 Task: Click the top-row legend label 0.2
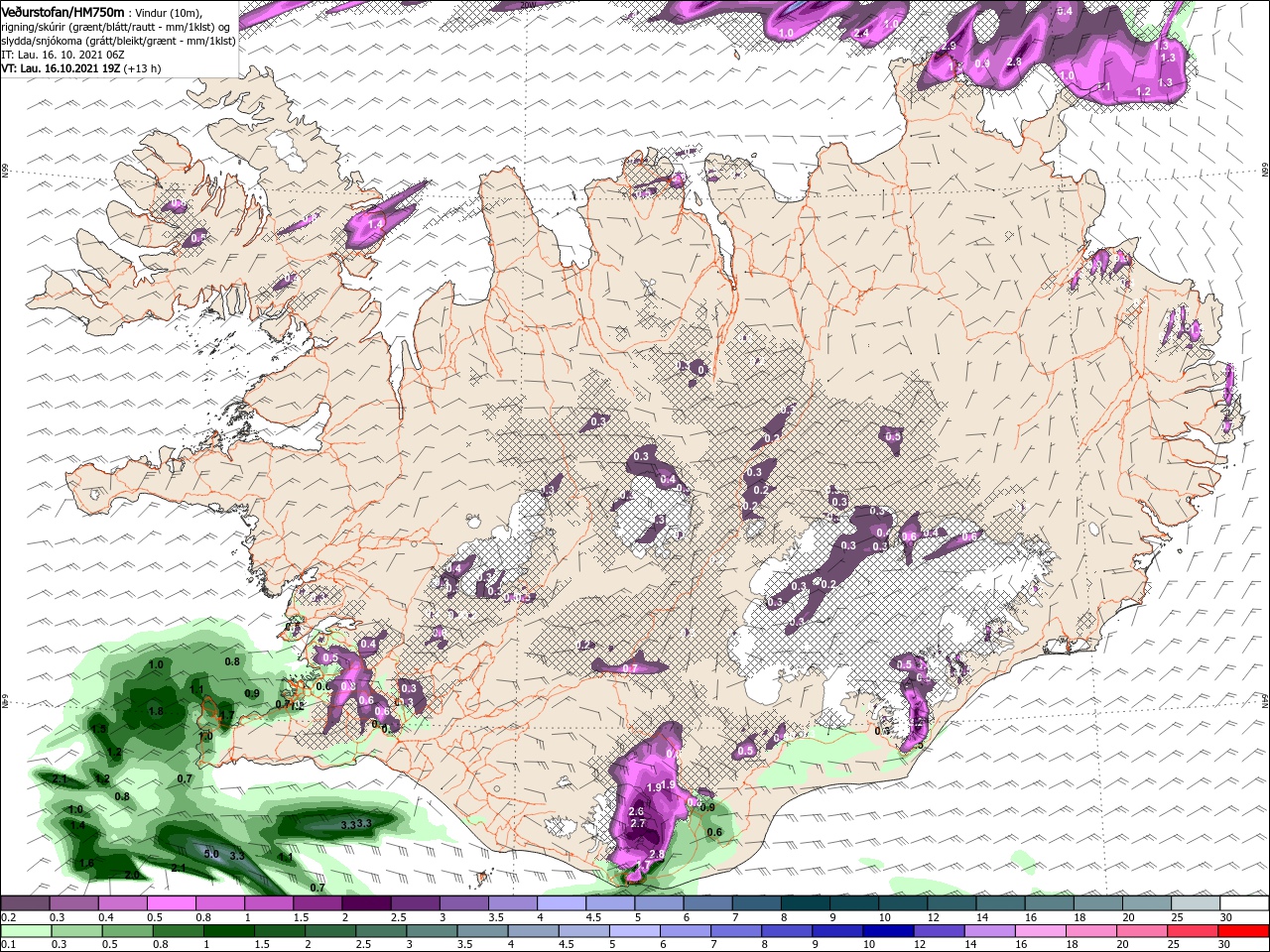coord(7,917)
